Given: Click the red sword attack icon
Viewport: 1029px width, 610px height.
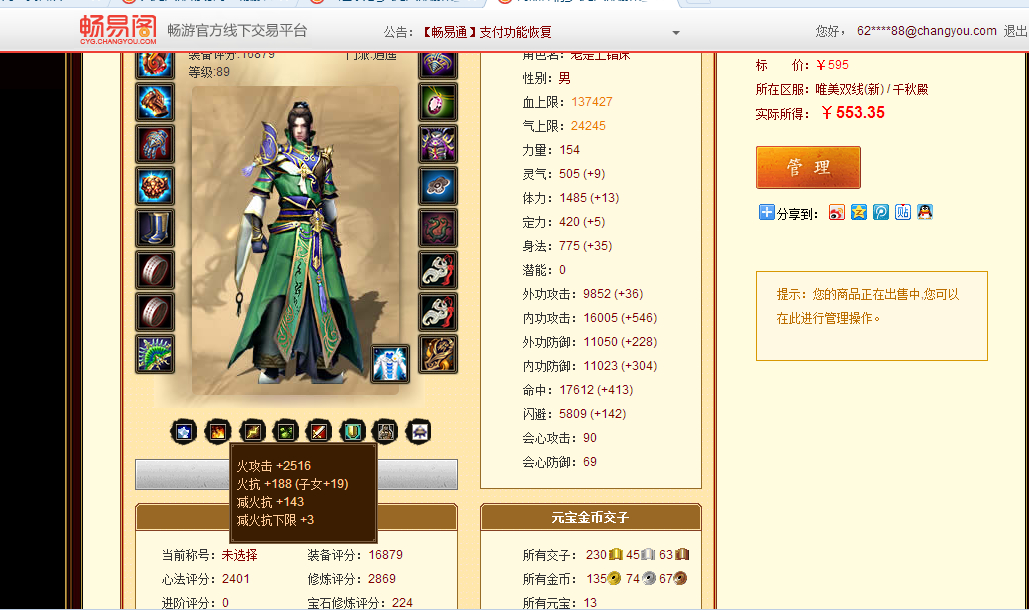Looking at the screenshot, I should (x=319, y=432).
